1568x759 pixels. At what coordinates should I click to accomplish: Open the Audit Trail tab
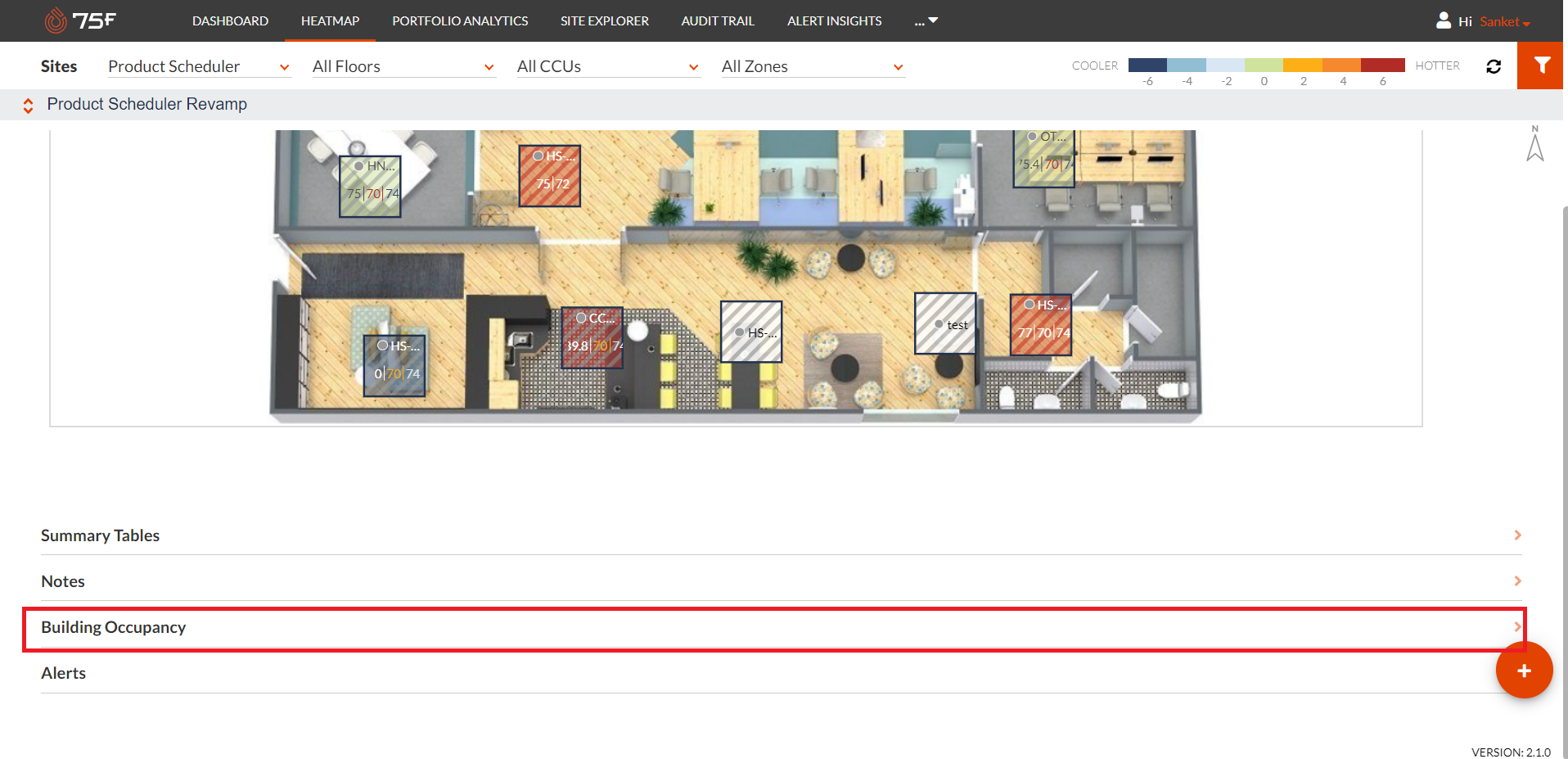[x=718, y=20]
